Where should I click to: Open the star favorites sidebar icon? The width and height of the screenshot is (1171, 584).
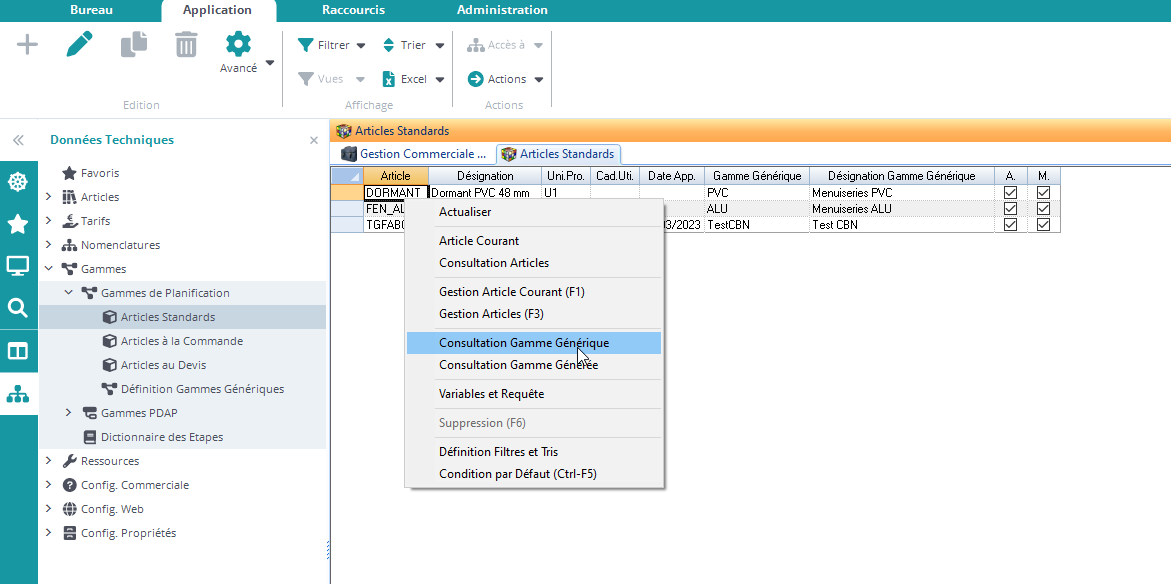(18, 224)
